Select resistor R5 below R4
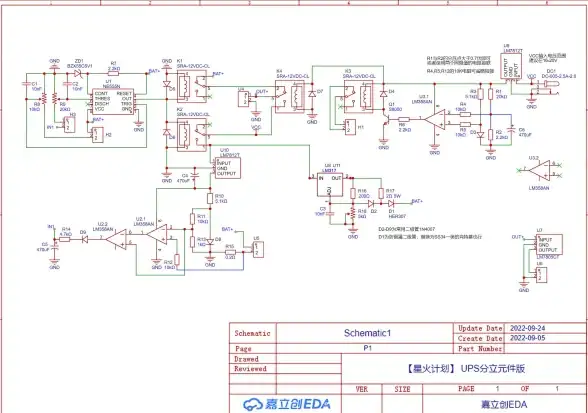Screen dimensions: 588x413 click(x=465, y=124)
